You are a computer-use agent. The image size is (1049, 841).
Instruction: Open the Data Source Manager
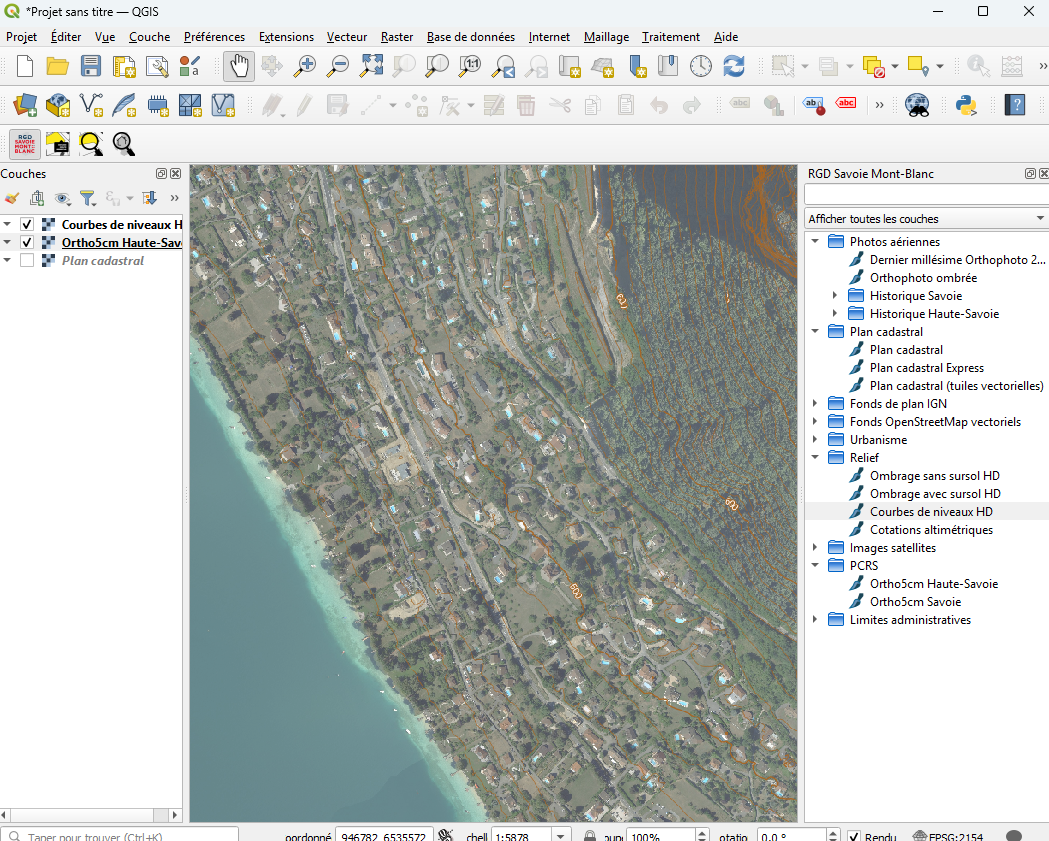coord(25,104)
